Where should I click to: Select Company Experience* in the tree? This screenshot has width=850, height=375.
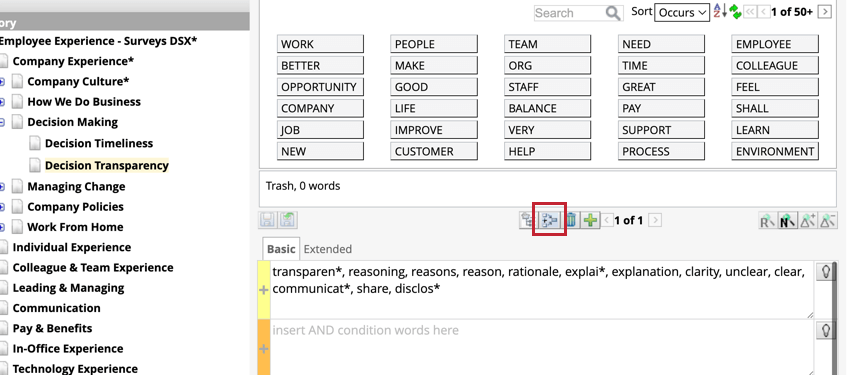coord(73,61)
